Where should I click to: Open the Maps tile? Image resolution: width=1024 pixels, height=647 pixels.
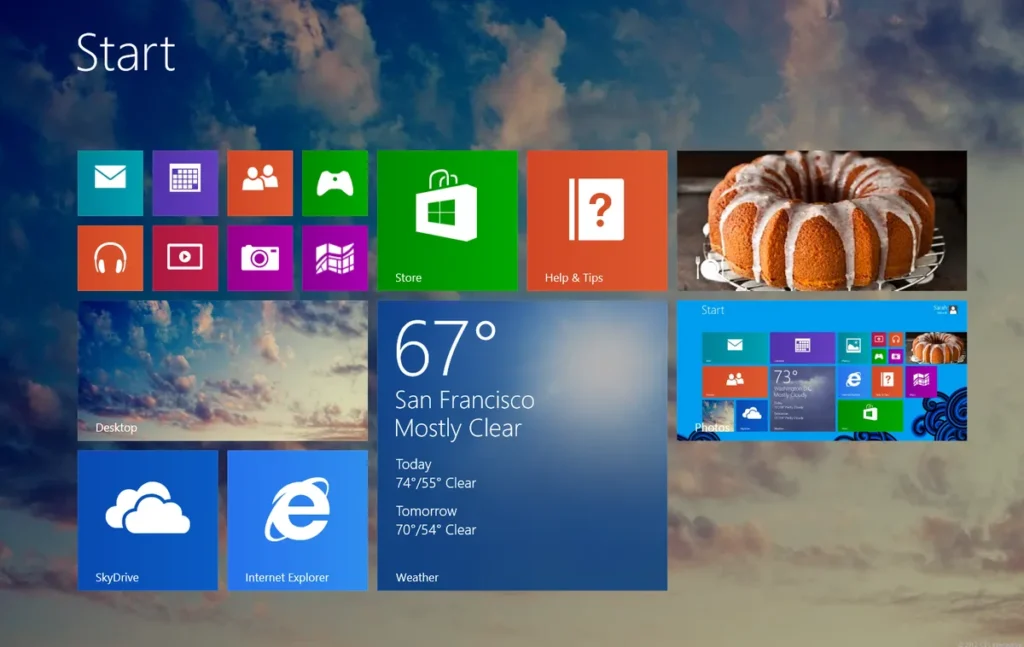(x=335, y=258)
